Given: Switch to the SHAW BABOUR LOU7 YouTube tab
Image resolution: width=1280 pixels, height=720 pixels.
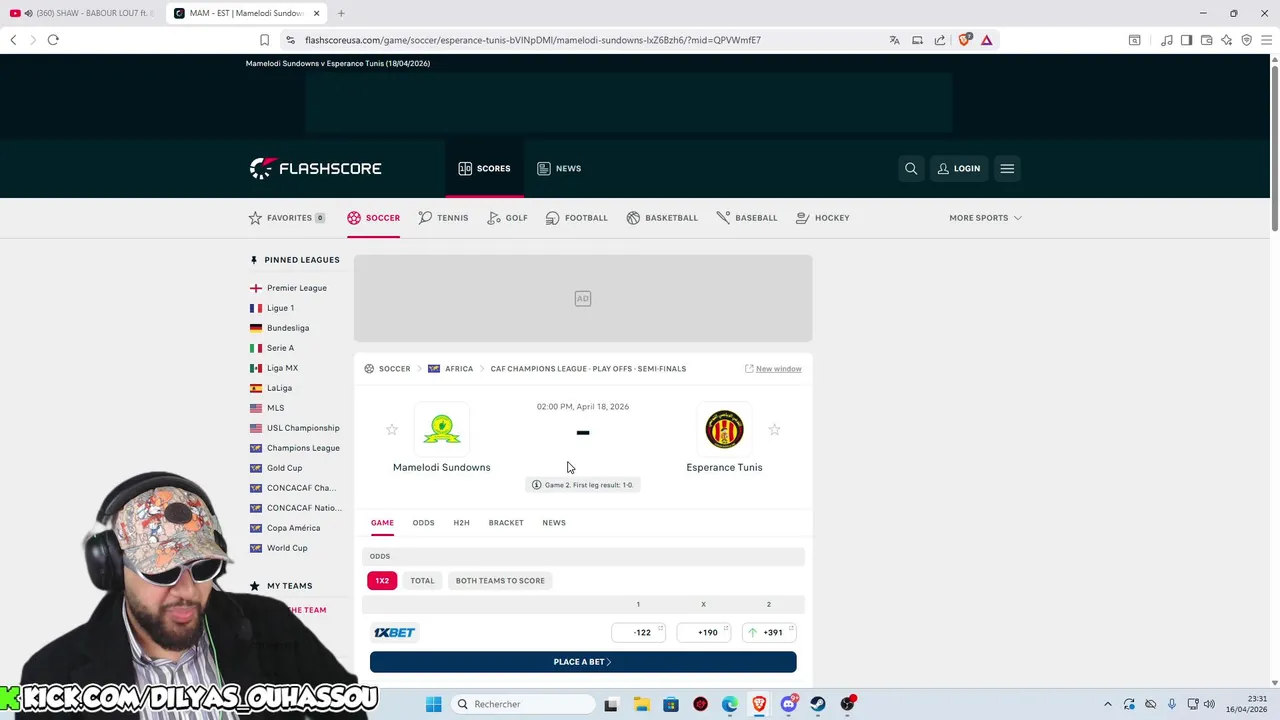Looking at the screenshot, I should [80, 13].
